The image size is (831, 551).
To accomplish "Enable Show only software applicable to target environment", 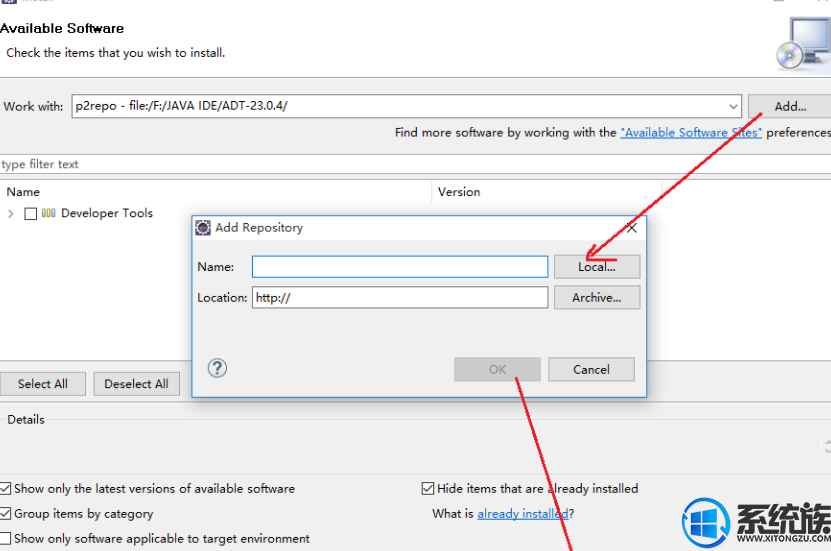I will click(5, 538).
